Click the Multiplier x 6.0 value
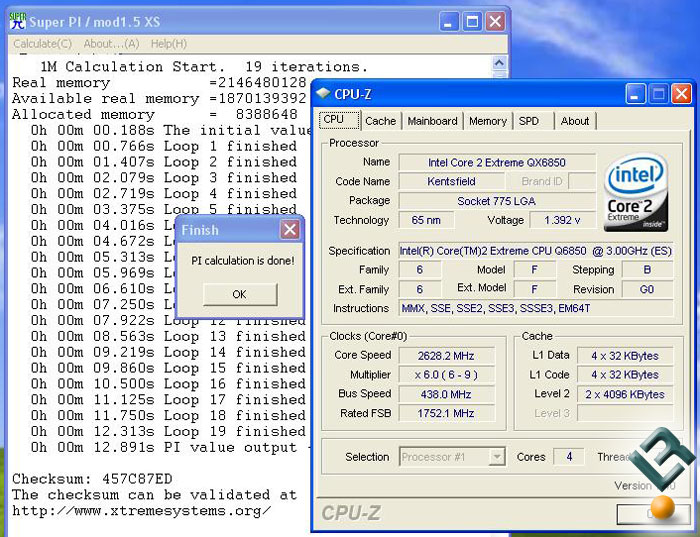700x537 pixels. click(446, 375)
